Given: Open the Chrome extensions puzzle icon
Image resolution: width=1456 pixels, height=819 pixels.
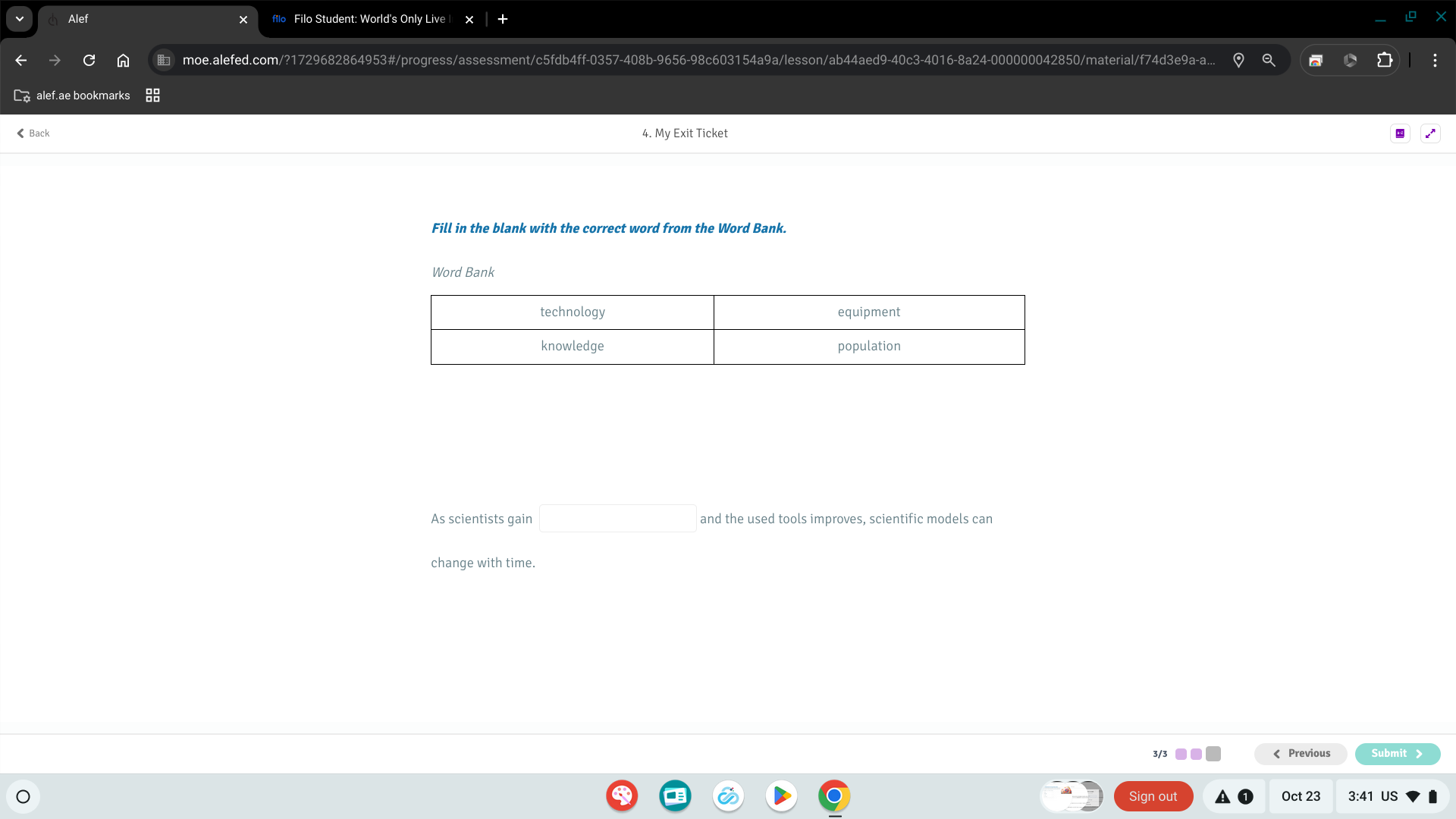Looking at the screenshot, I should (1384, 60).
